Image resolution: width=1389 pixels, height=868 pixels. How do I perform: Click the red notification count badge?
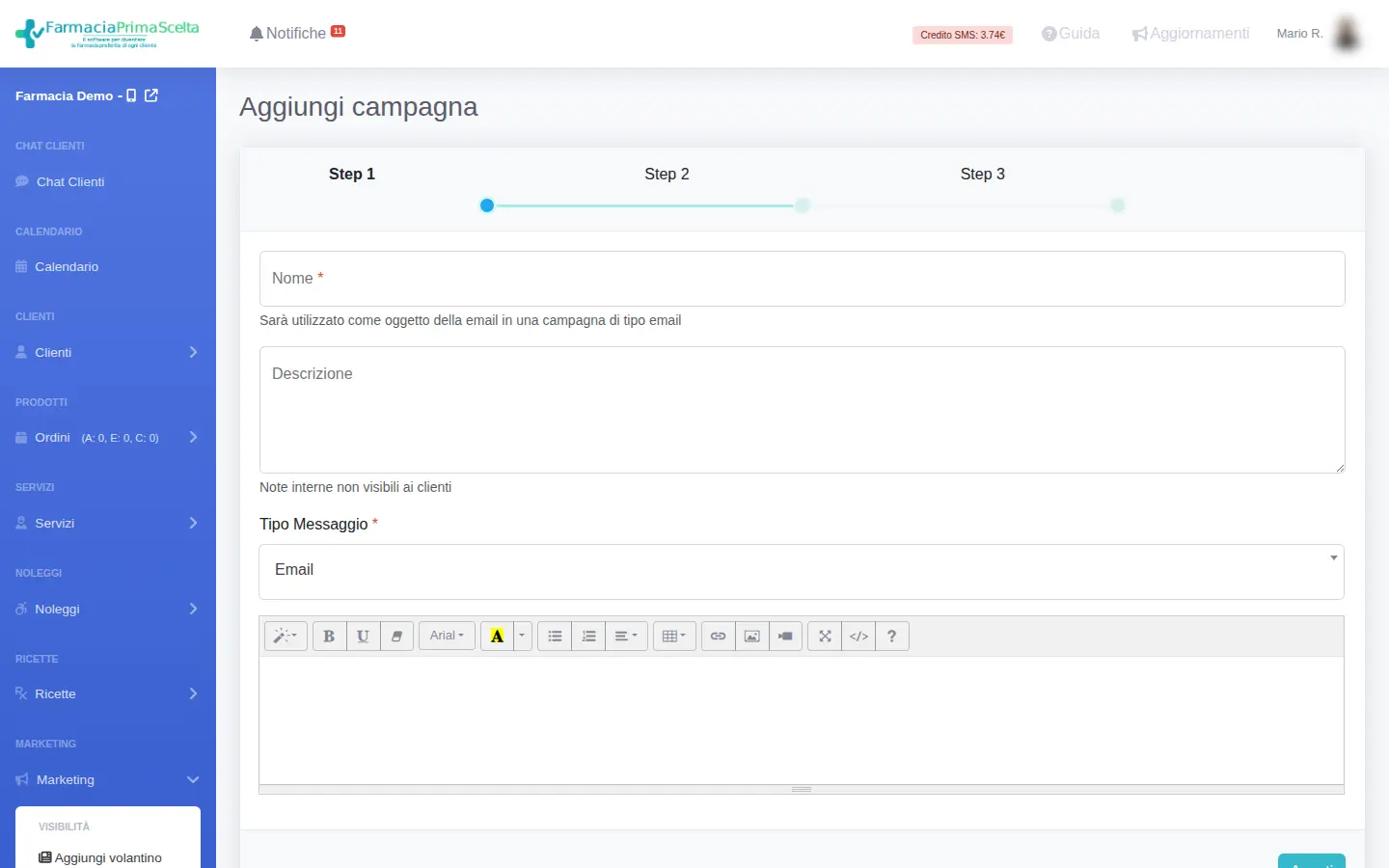point(338,31)
